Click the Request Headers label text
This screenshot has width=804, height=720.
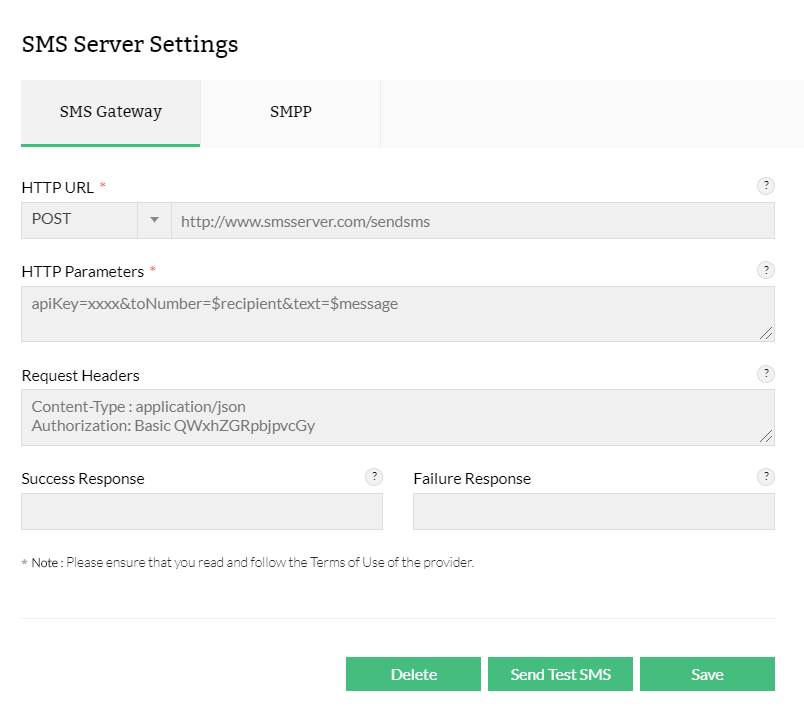80,376
